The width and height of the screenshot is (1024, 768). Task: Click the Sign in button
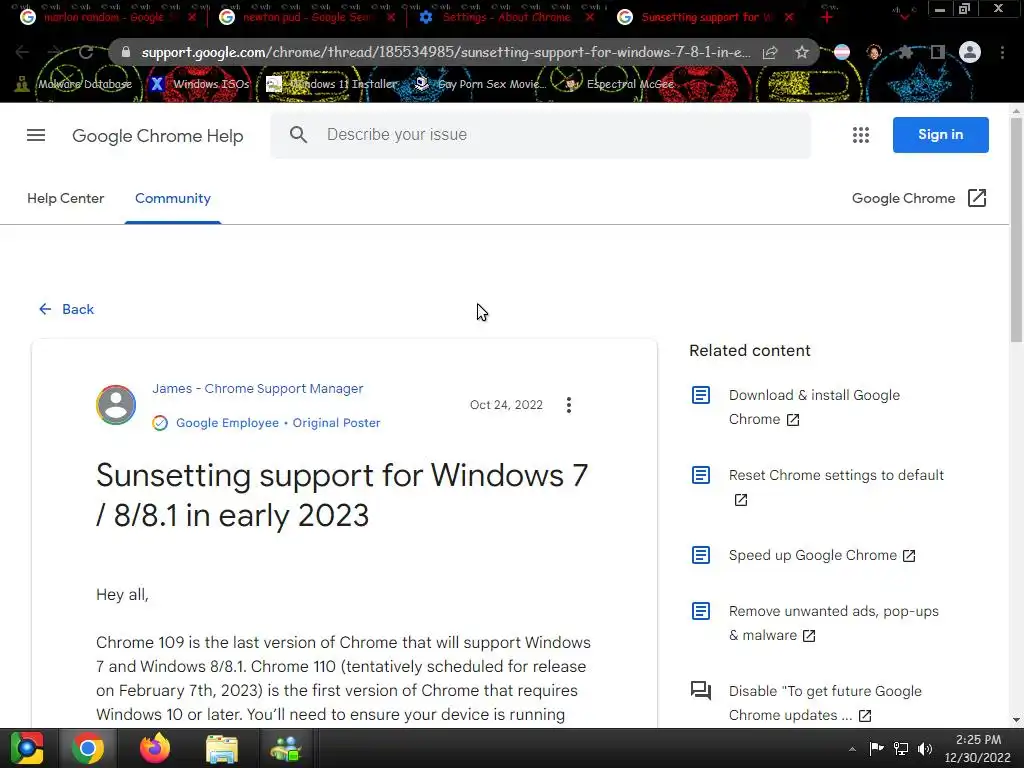click(x=940, y=135)
